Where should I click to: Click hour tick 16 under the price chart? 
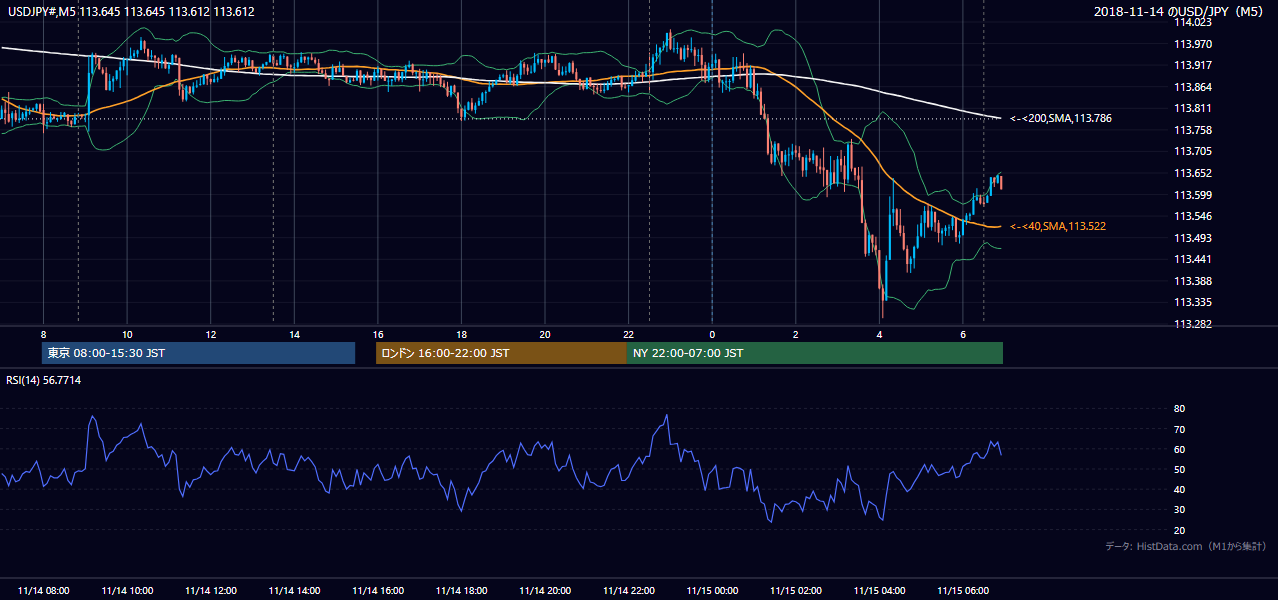pyautogui.click(x=378, y=334)
